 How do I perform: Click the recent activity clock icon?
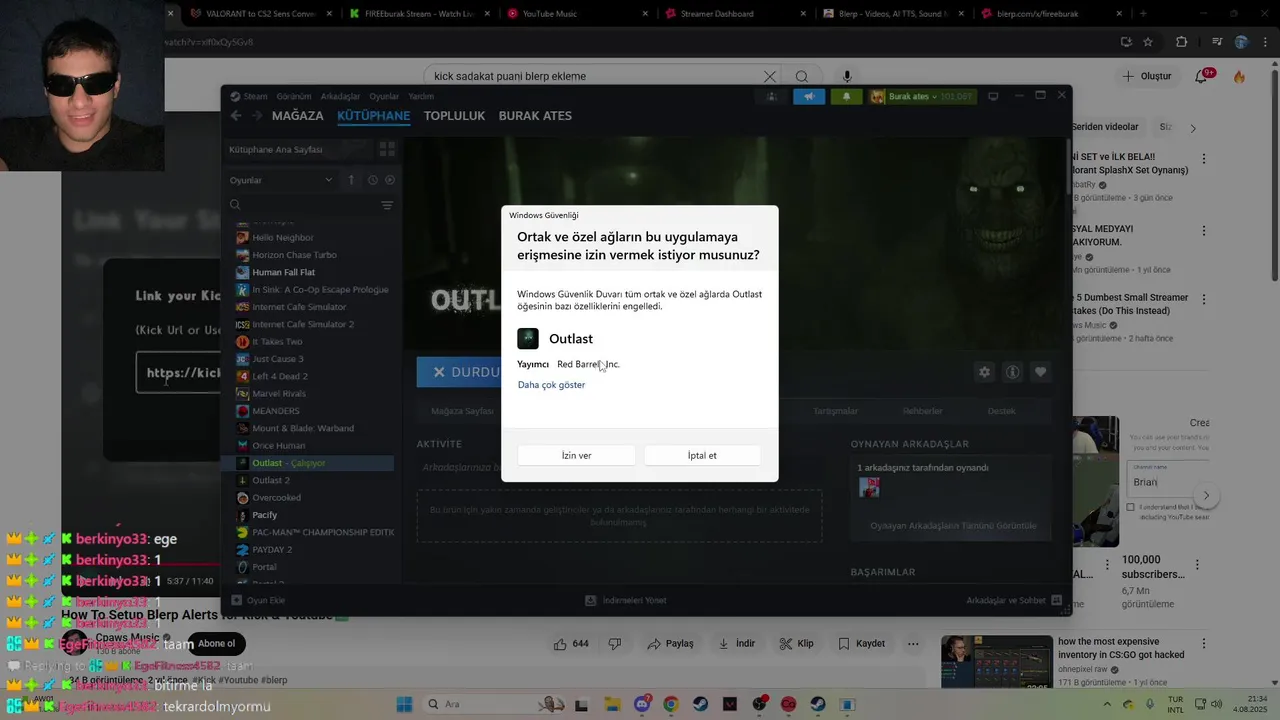373,180
